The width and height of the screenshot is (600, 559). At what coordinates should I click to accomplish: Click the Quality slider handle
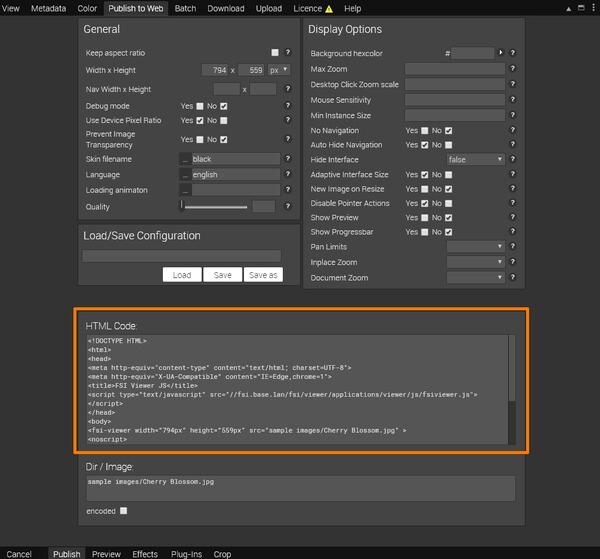coord(182,205)
